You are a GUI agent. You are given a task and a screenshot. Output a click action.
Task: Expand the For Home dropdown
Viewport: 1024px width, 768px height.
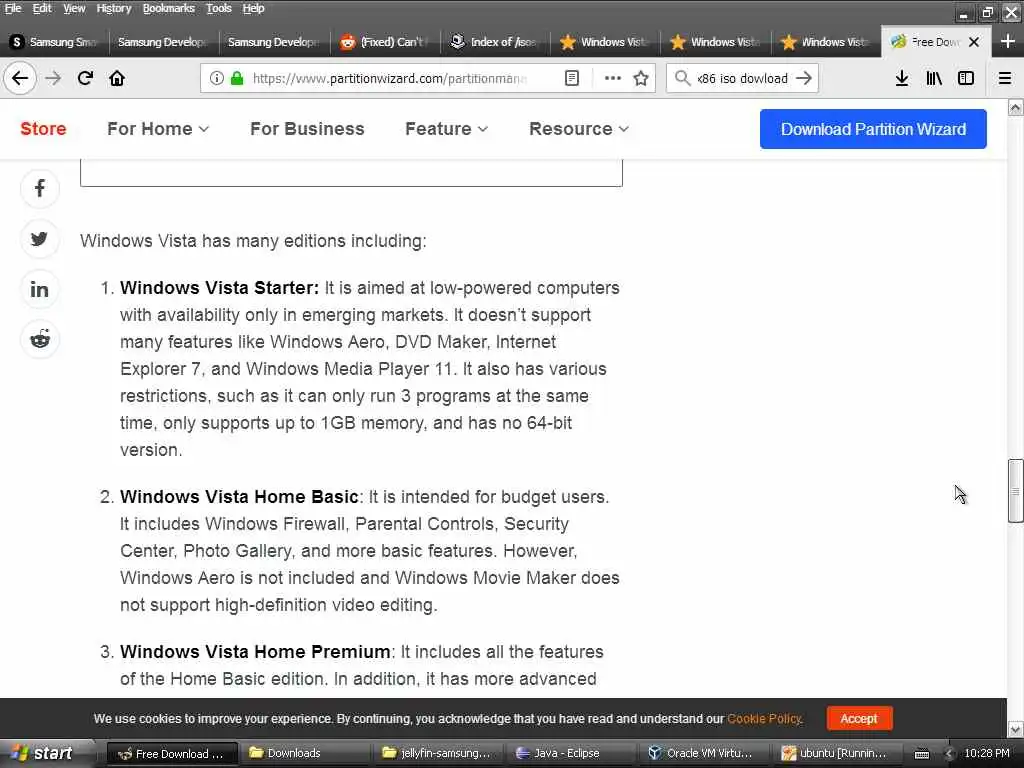coord(158,129)
